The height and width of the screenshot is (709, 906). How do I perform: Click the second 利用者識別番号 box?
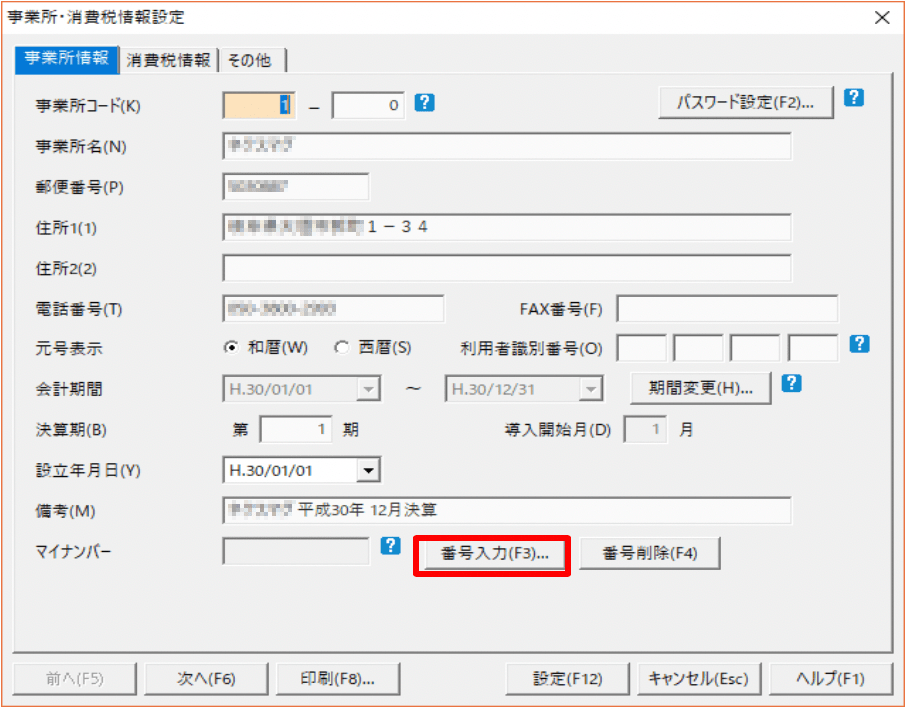pyautogui.click(x=698, y=348)
